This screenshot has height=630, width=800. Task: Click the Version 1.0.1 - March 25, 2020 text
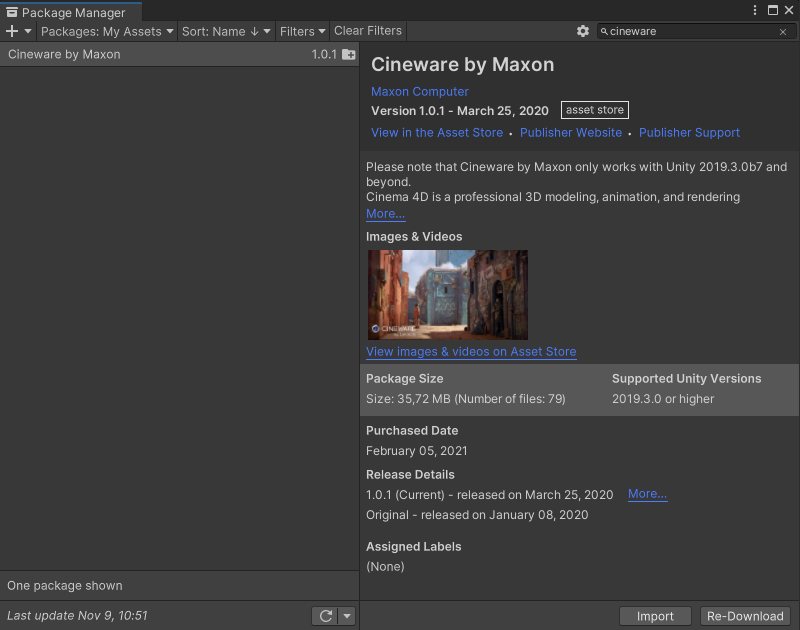[x=460, y=111]
